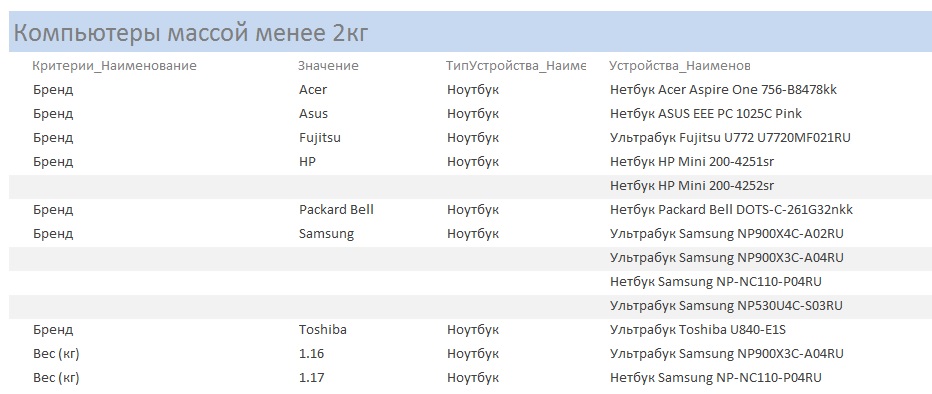Click the Ноутбук type in Samsung row
Viewport: 932px width, 394px height.
click(473, 234)
